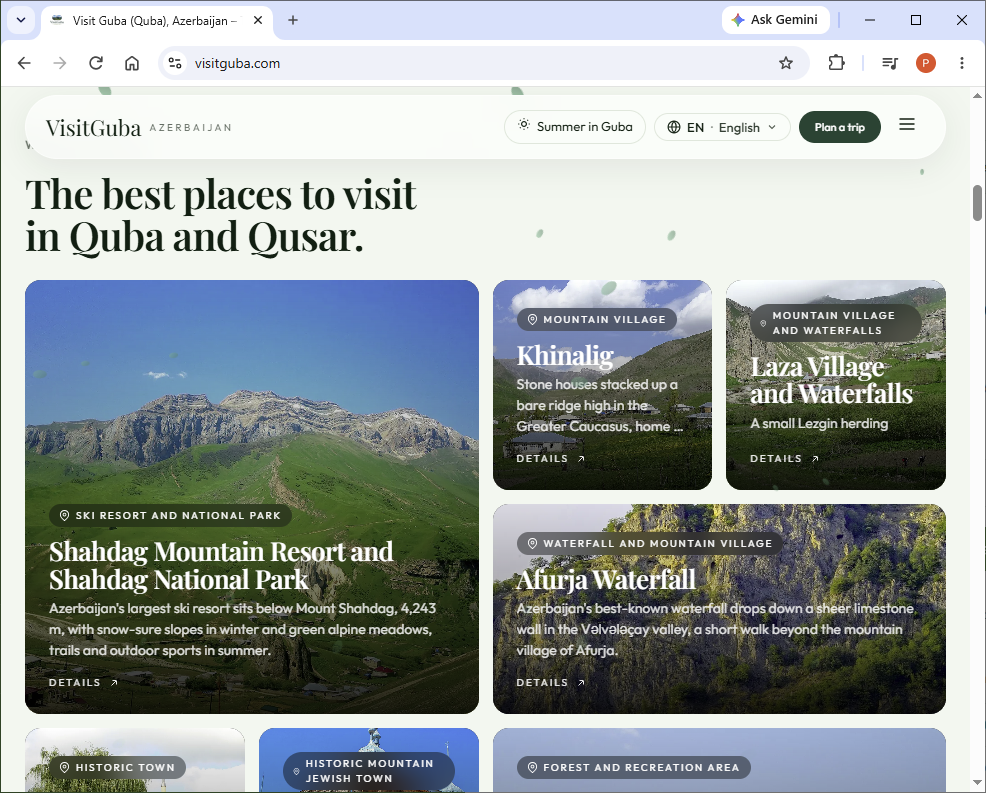Click the arrow icon beside Afurja DETAILS
986x793 pixels.
(581, 682)
